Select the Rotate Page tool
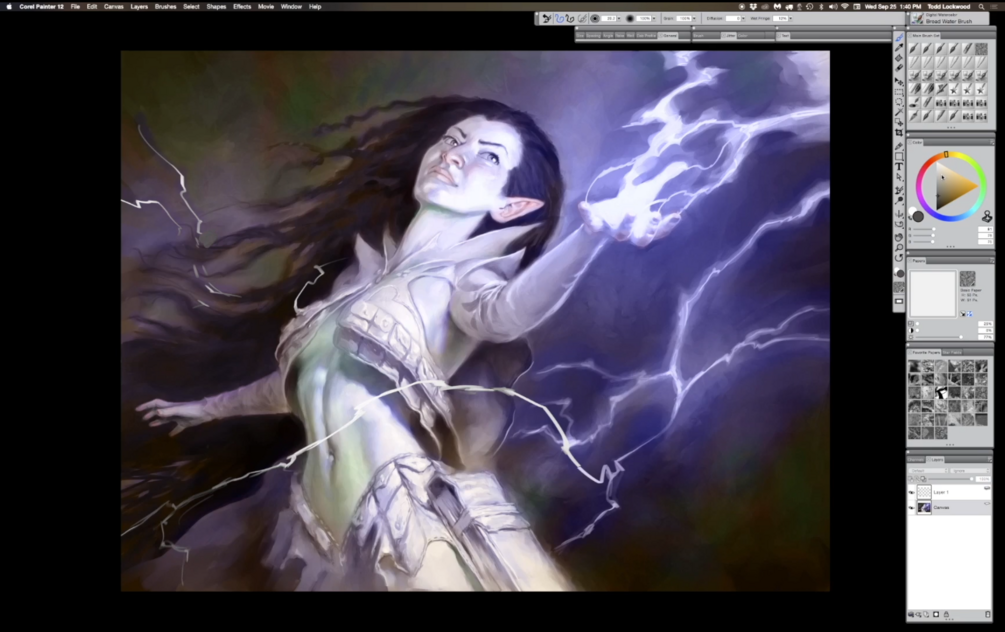 point(899,258)
